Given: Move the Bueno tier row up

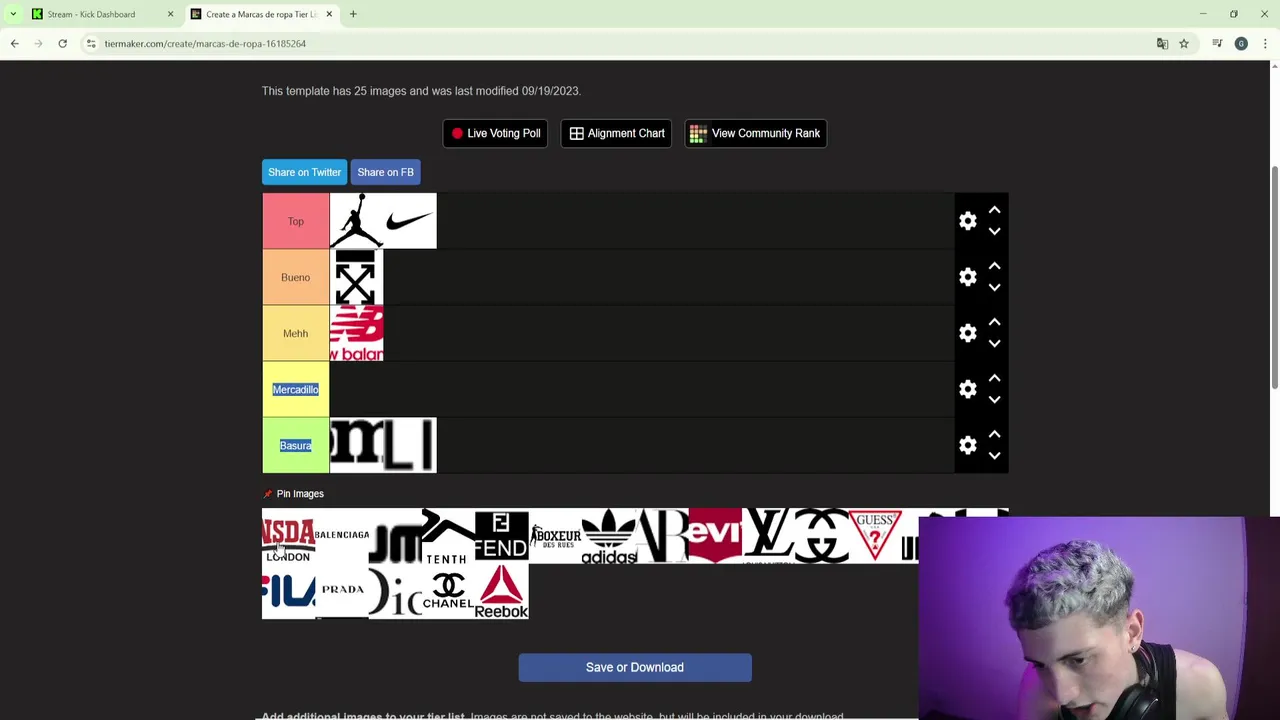Looking at the screenshot, I should coord(994,266).
